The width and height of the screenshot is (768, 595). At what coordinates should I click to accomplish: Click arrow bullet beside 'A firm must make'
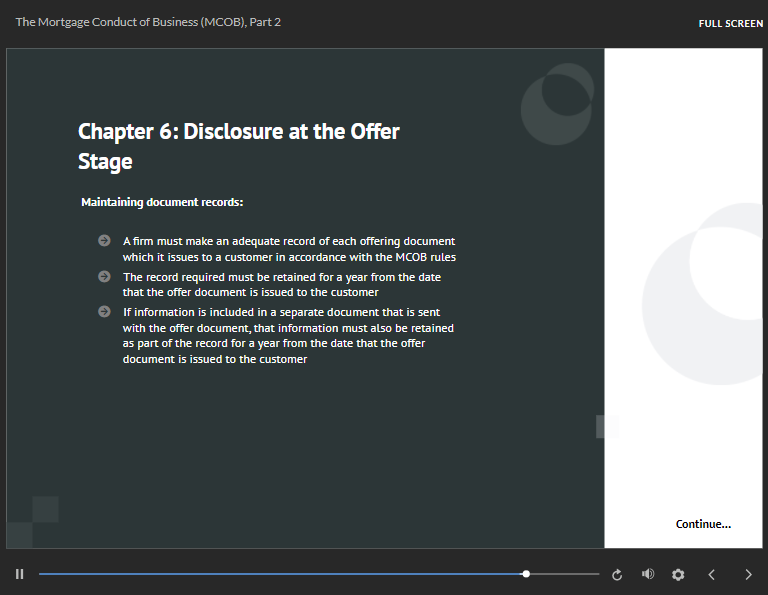coord(104,240)
